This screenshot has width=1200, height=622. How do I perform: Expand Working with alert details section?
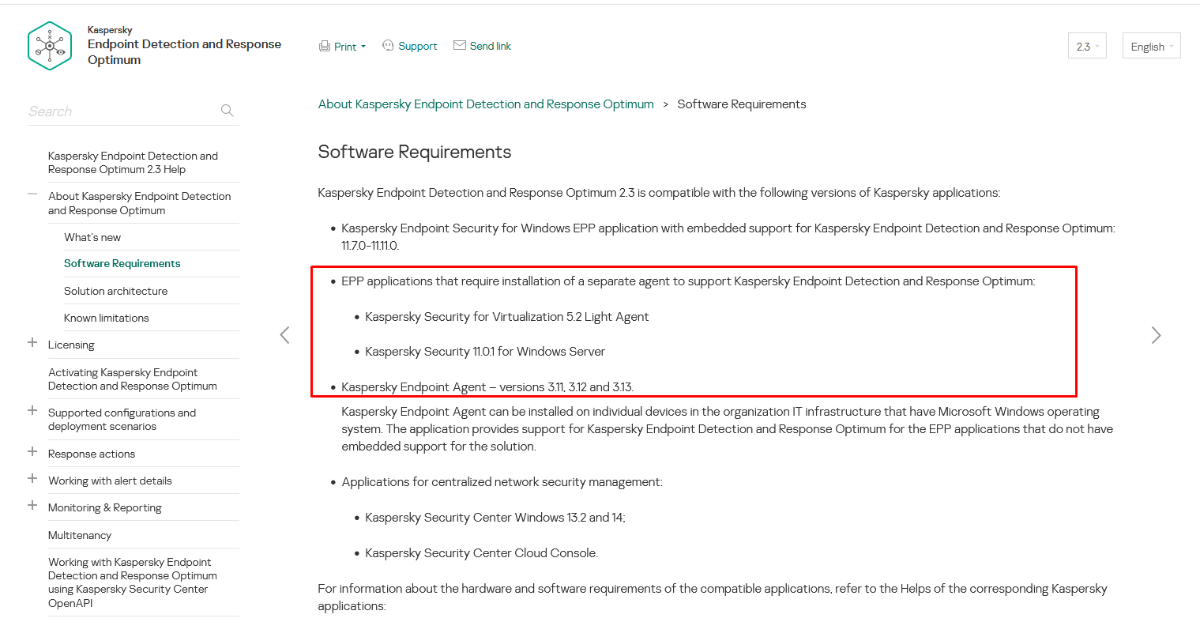(33, 479)
